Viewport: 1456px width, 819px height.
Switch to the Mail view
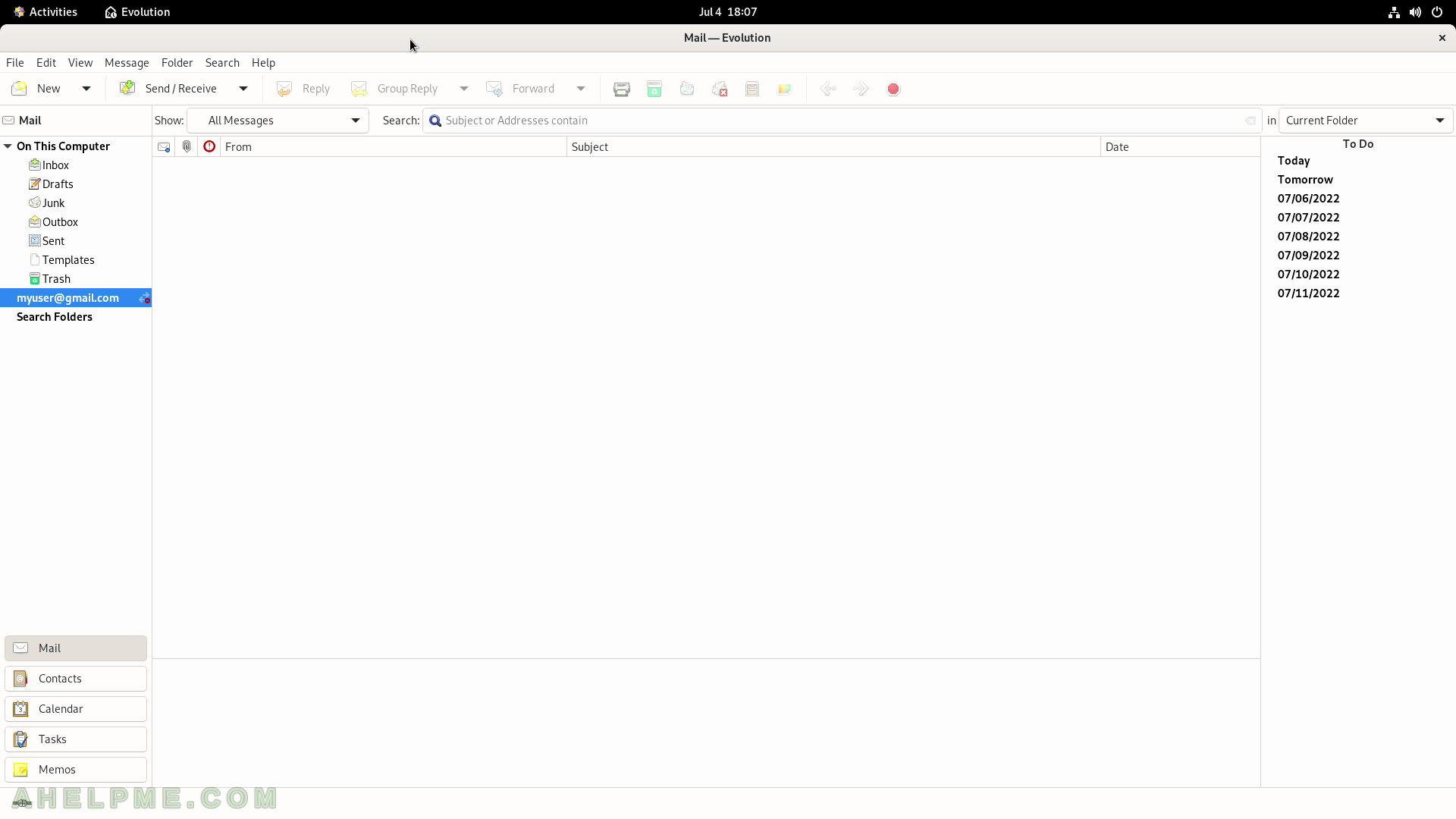[76, 648]
